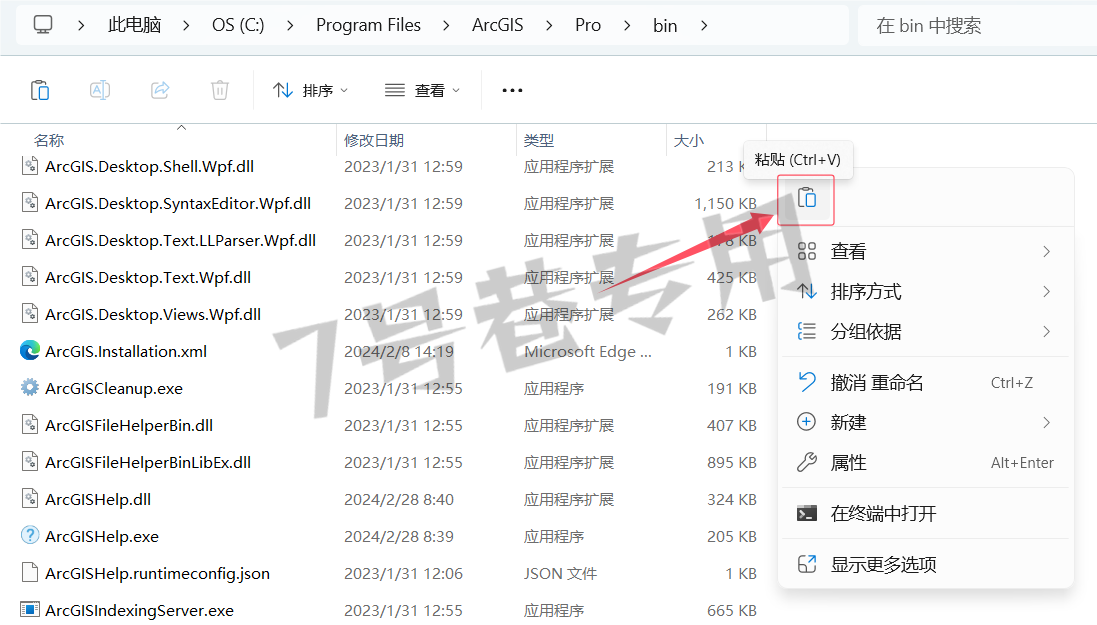Select file ArcGISHelp.exe

(x=101, y=536)
